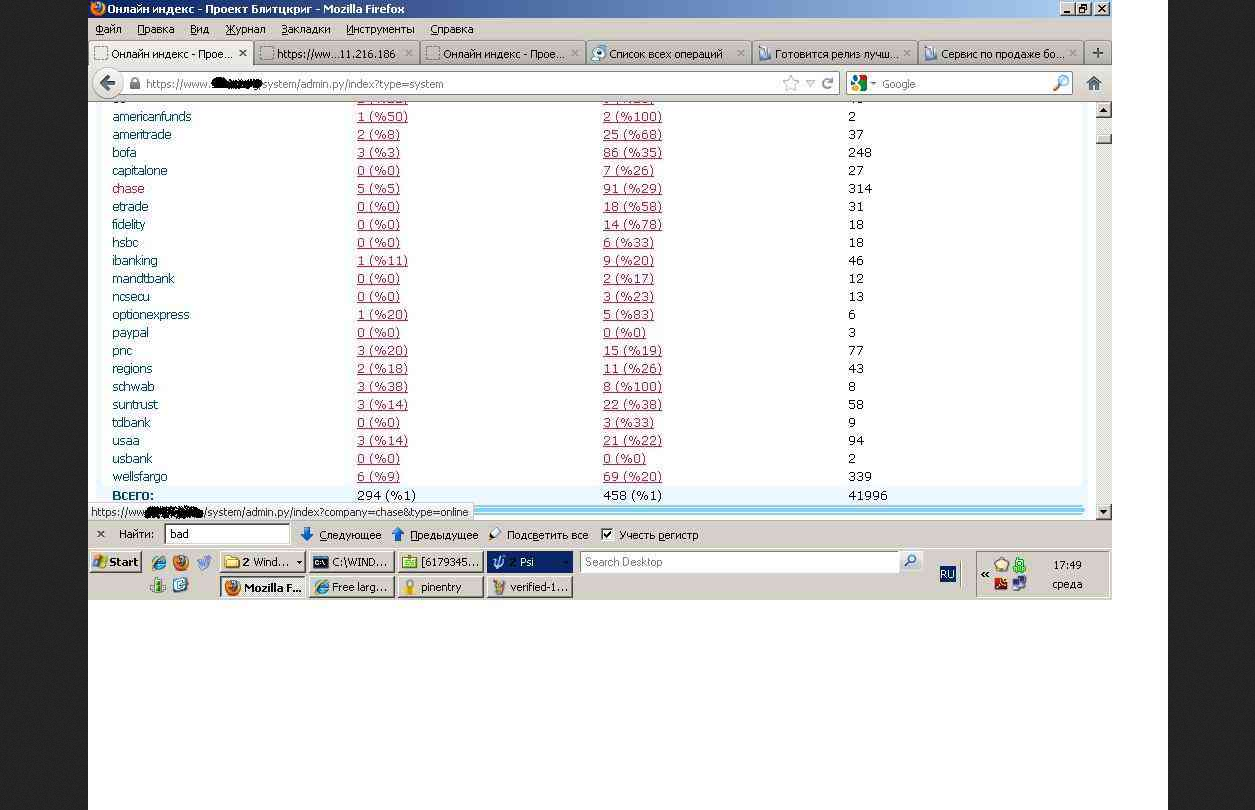The height and width of the screenshot is (810, 1255).
Task: Expand the 2 Wind... taskbar group dropdown
Action: point(298,562)
